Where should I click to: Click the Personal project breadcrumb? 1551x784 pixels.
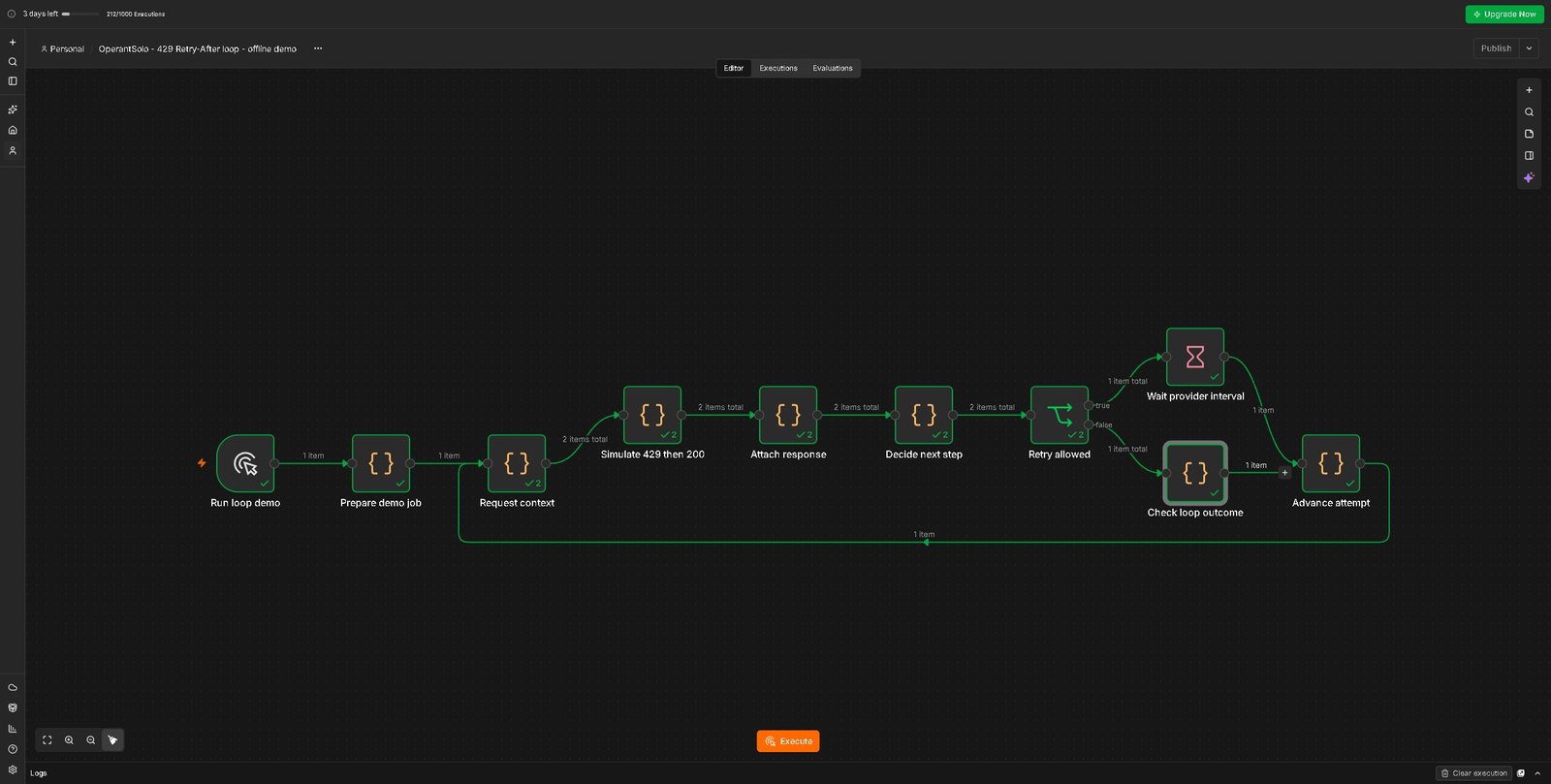coord(62,48)
